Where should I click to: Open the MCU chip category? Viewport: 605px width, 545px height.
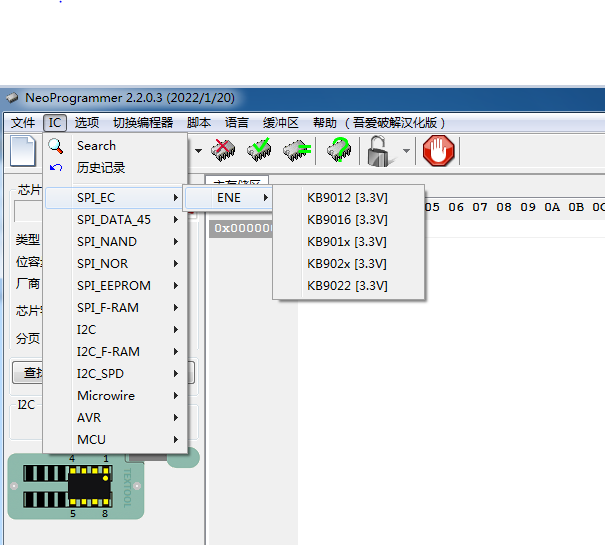(91, 440)
